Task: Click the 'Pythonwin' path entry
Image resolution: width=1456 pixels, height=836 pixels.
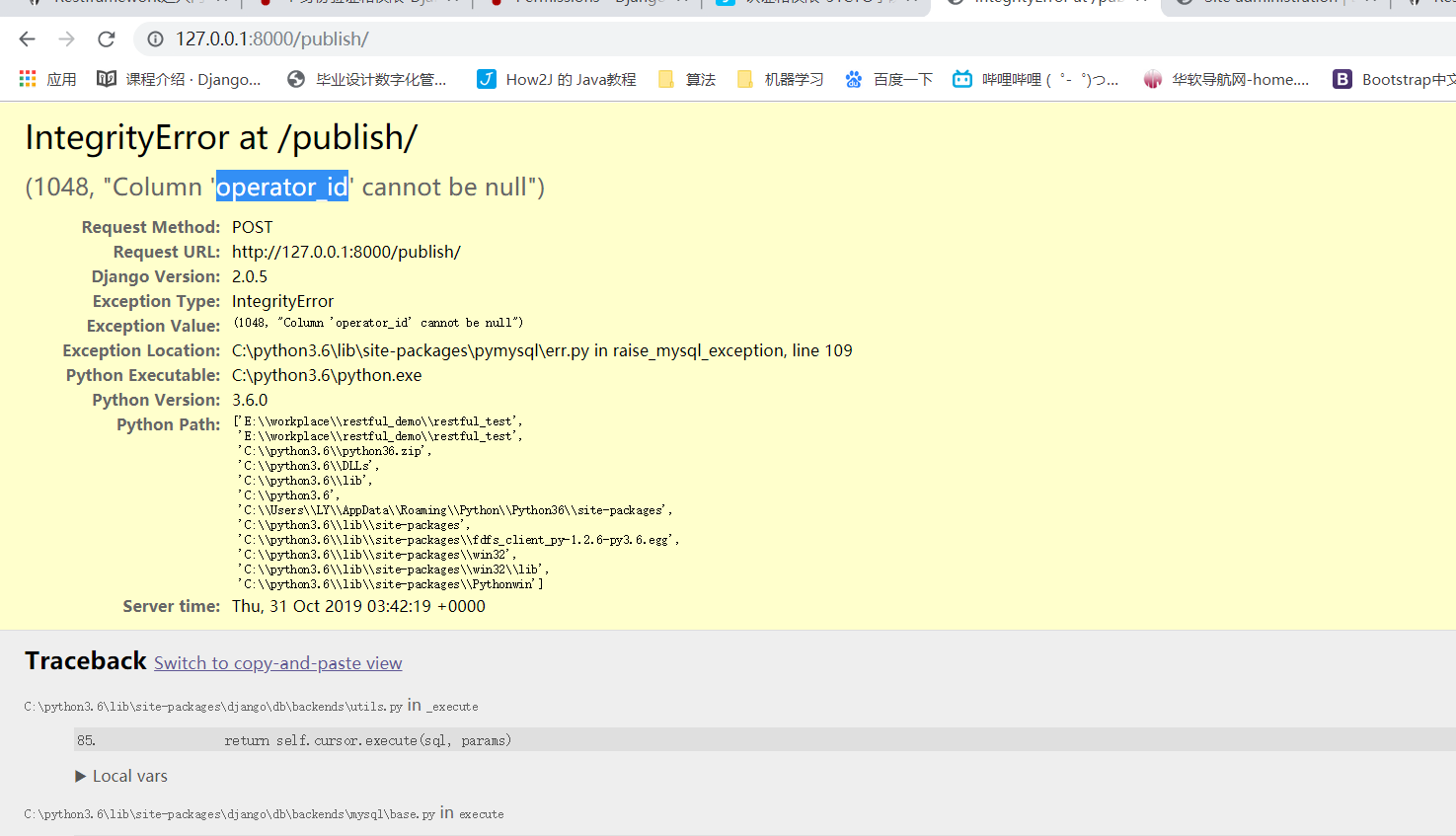Action: (390, 584)
